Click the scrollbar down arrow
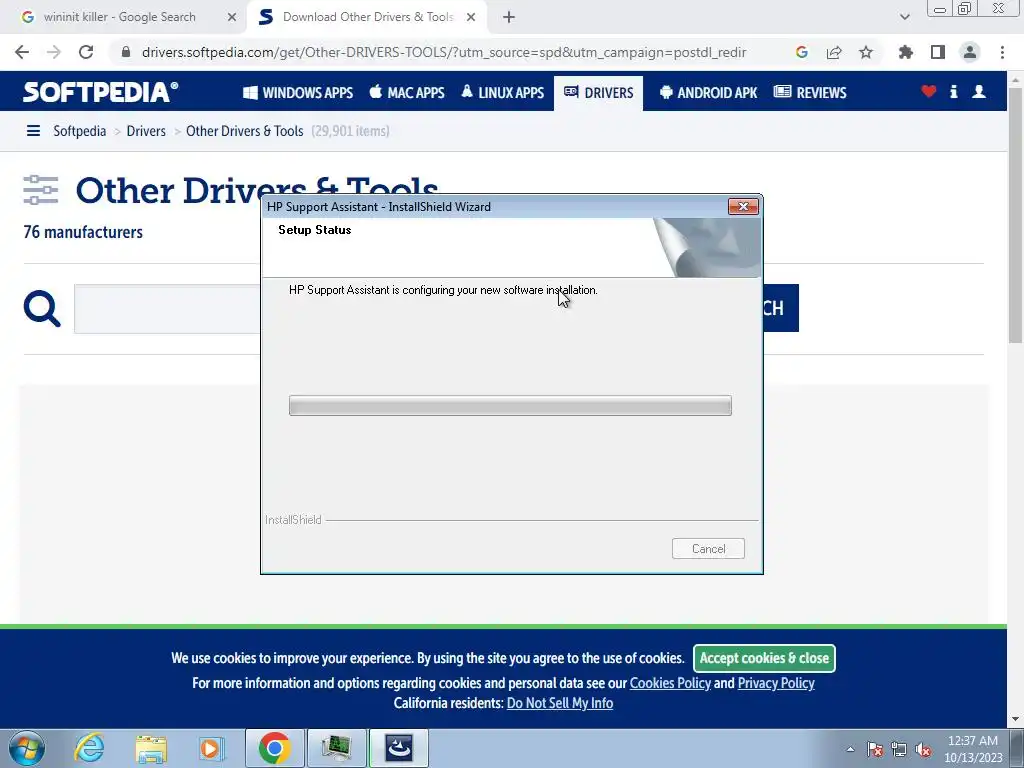Viewport: 1024px width, 768px height. [1015, 720]
